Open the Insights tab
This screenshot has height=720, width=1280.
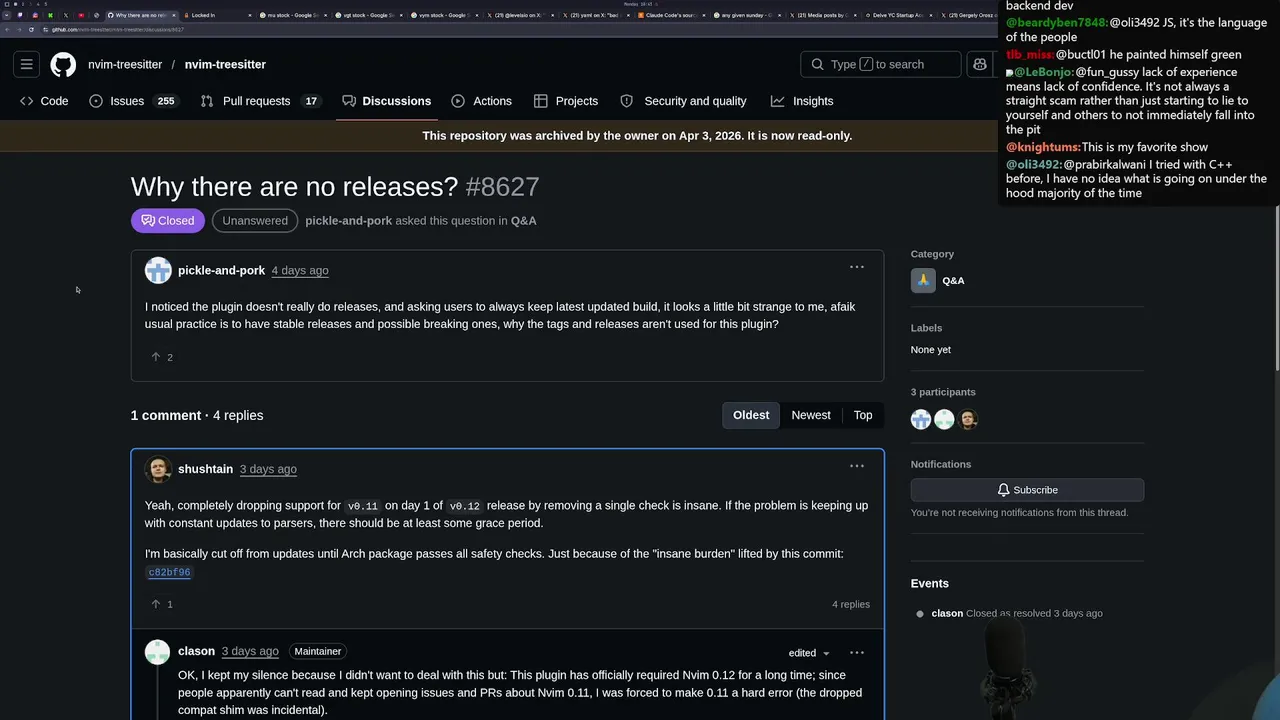tap(802, 101)
